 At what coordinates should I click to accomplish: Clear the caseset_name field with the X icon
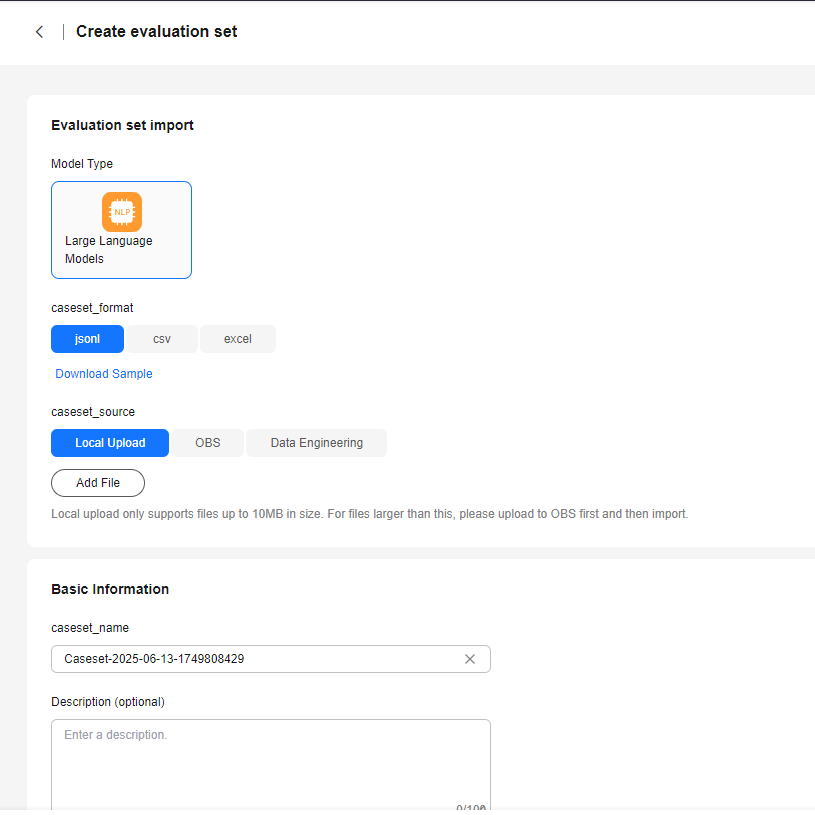[470, 659]
